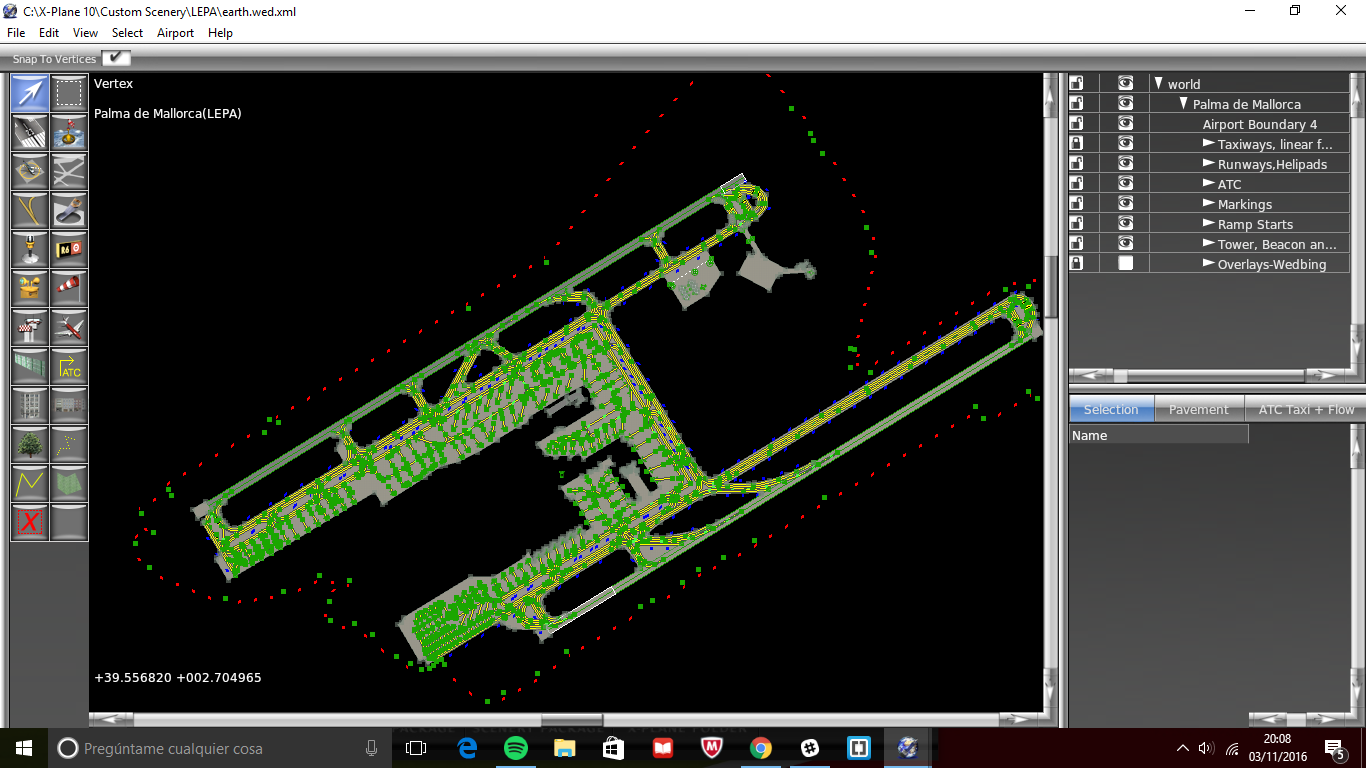Open the Help menu
Viewport: 1366px width, 768px height.
pyautogui.click(x=220, y=33)
